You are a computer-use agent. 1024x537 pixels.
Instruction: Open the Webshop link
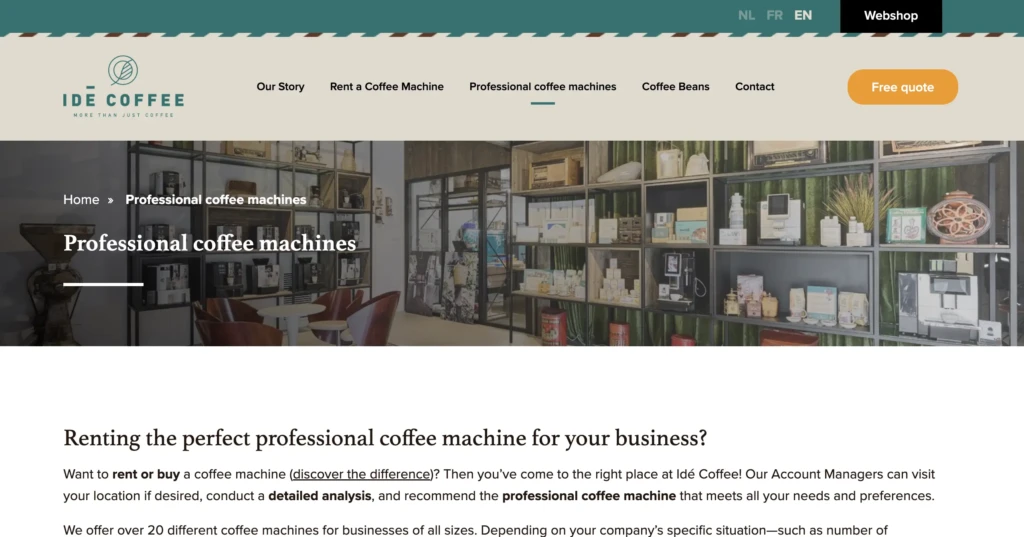pyautogui.click(x=891, y=16)
